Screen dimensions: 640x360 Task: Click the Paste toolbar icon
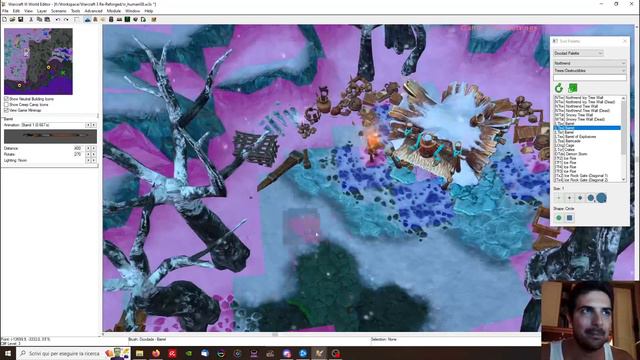tap(47, 20)
